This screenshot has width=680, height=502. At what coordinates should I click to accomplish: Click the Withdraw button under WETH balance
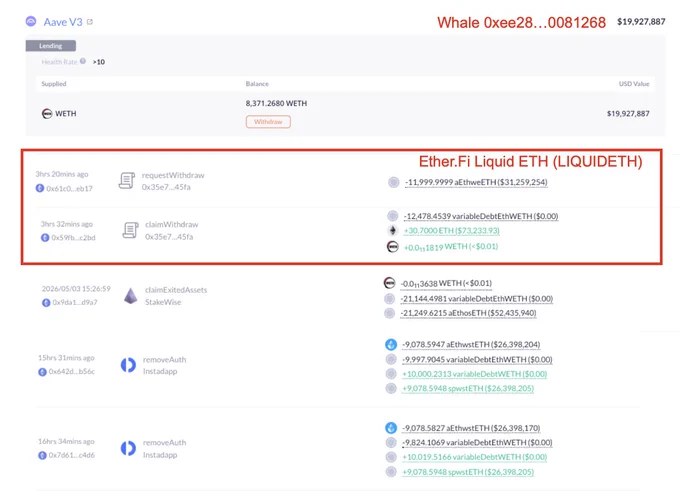pyautogui.click(x=268, y=122)
